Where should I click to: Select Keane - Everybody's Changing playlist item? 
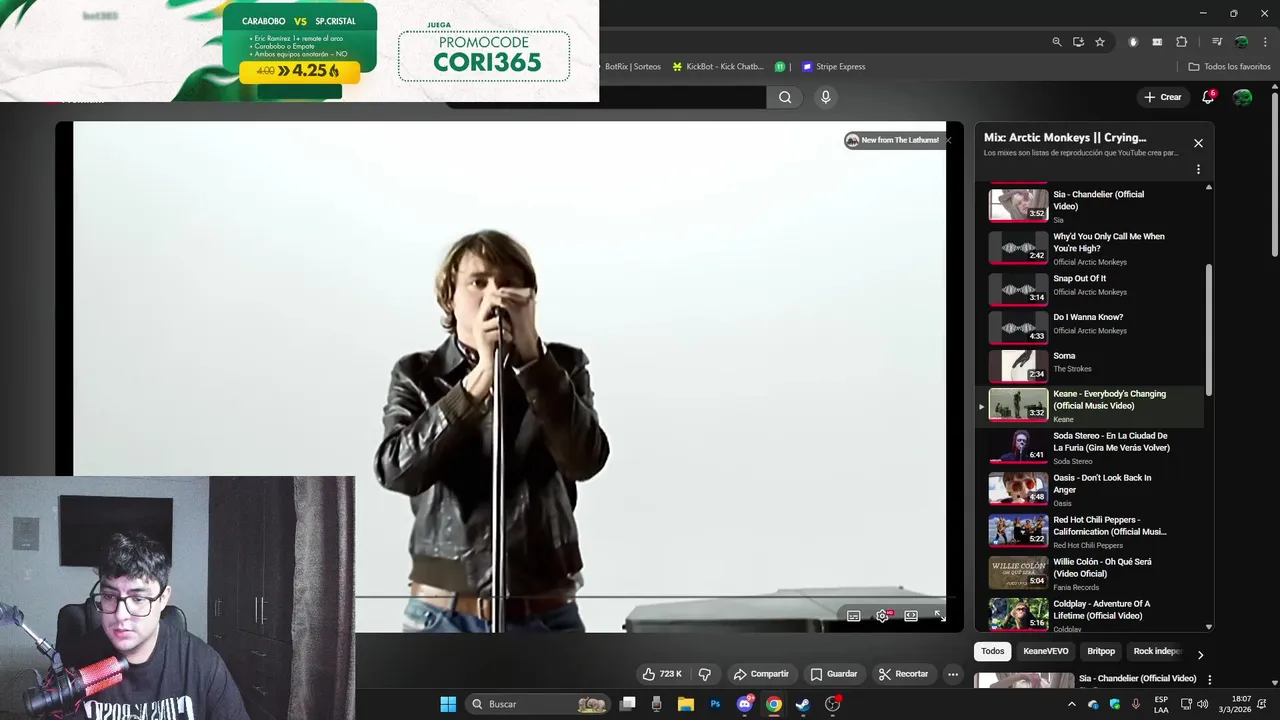pos(1090,405)
